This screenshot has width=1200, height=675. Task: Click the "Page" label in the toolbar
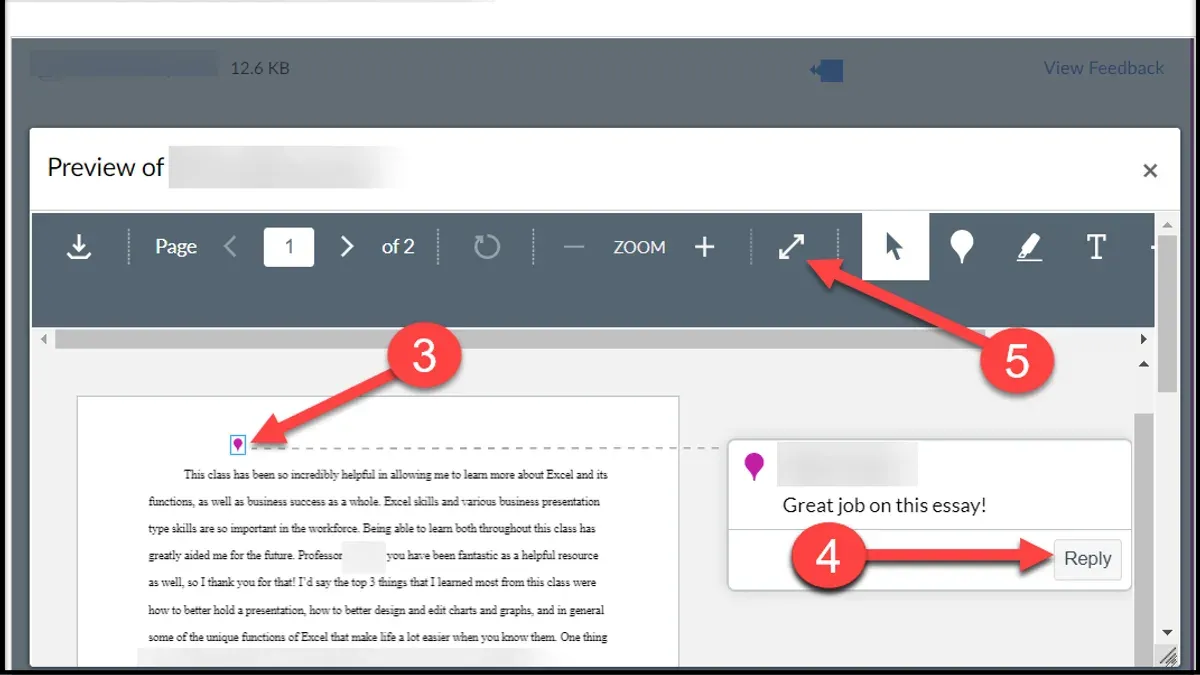coord(176,246)
